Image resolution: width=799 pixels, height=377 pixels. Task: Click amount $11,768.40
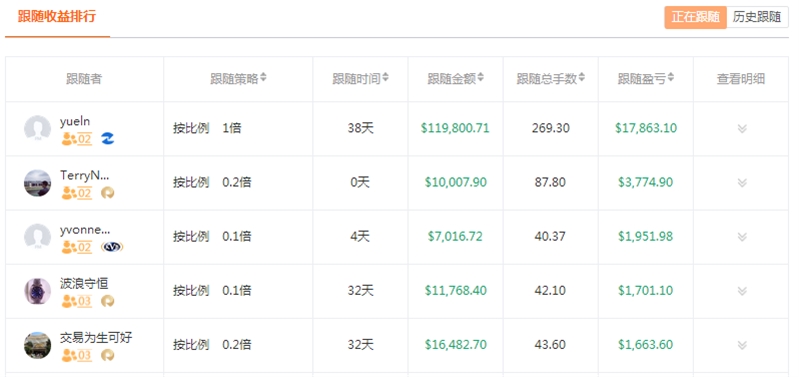[x=456, y=290]
